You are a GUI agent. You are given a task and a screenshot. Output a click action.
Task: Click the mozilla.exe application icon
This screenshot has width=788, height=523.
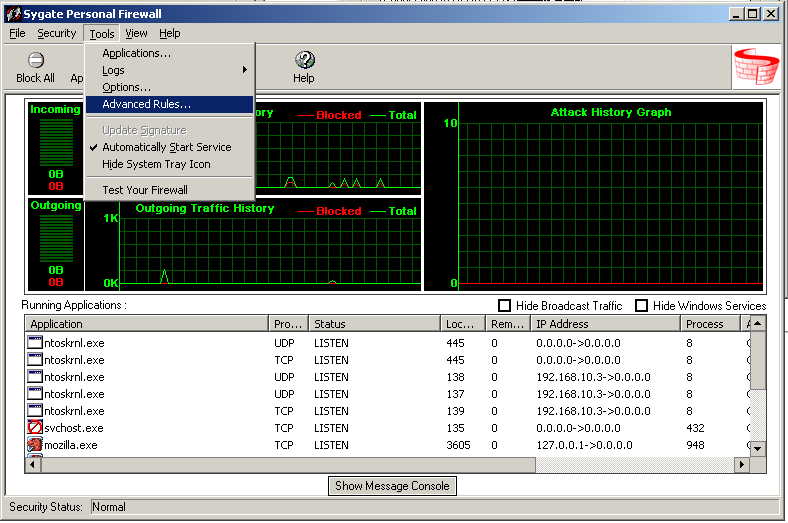pyautogui.click(x=35, y=445)
